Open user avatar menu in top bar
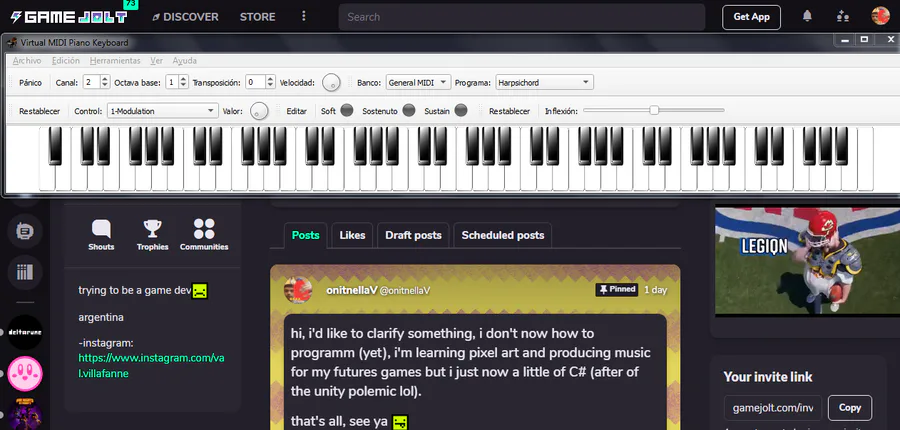The image size is (900, 430). click(880, 17)
